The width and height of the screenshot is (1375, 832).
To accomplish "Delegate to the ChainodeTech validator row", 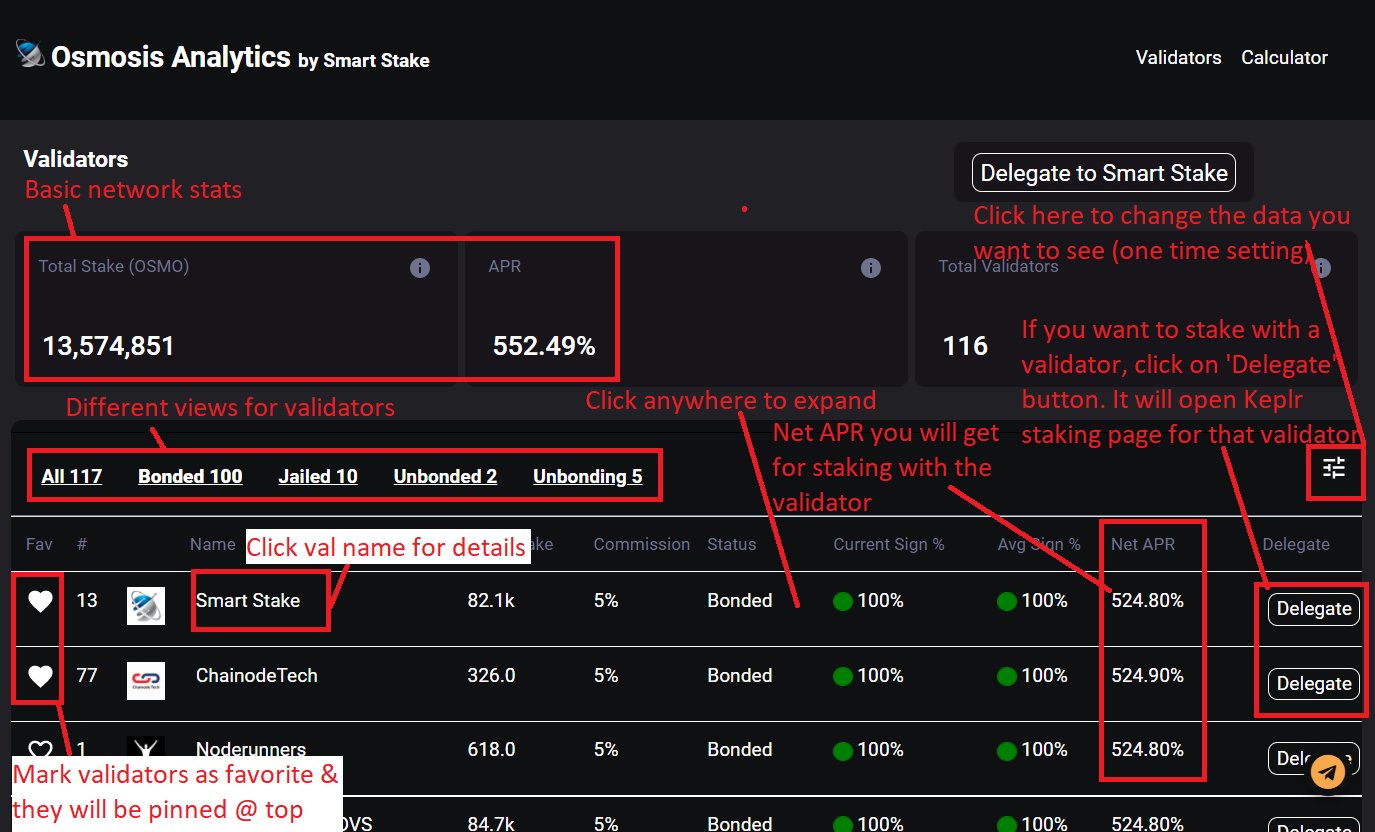I will [1314, 684].
